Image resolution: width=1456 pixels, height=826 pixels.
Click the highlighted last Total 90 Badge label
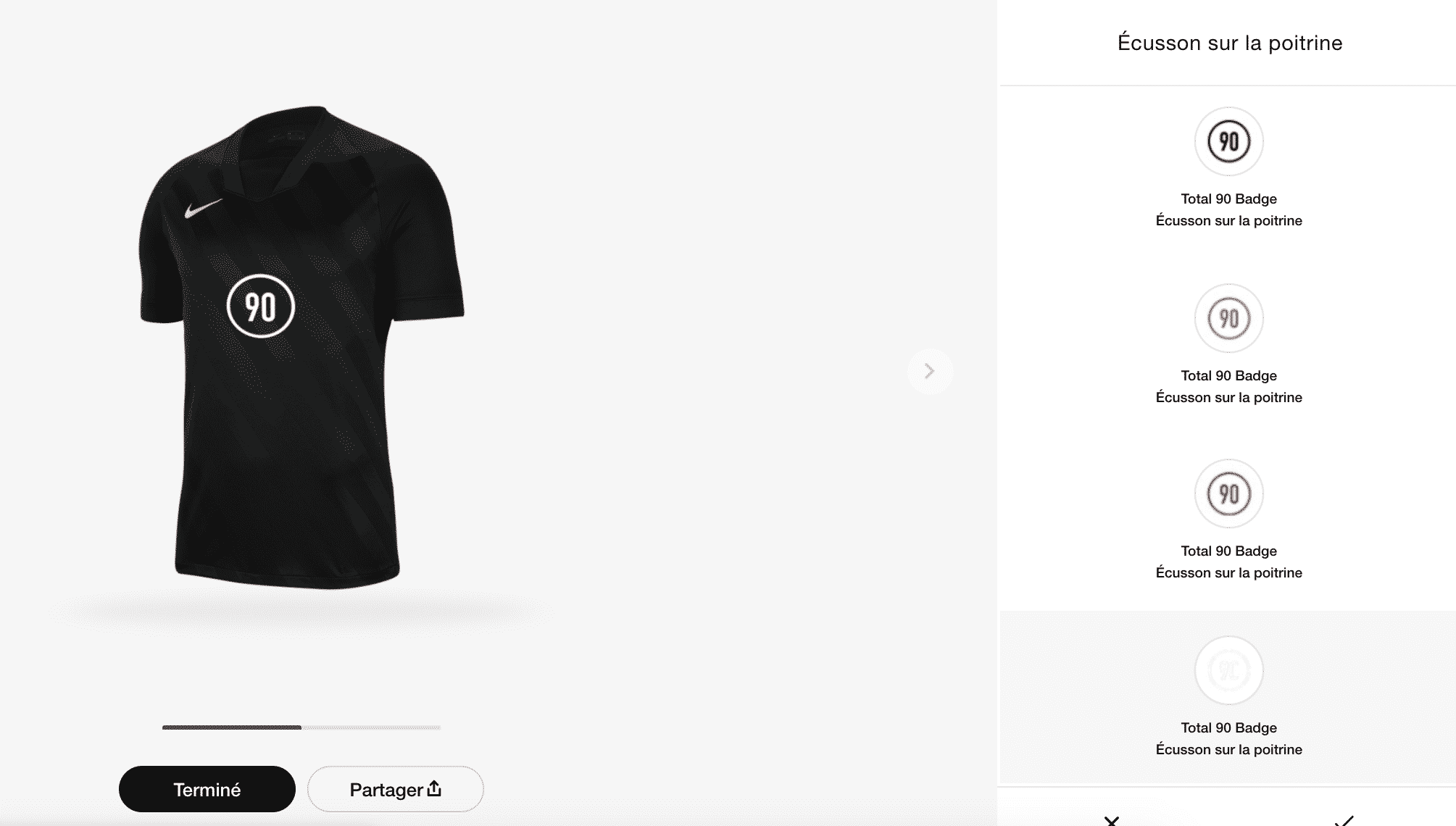[1228, 727]
